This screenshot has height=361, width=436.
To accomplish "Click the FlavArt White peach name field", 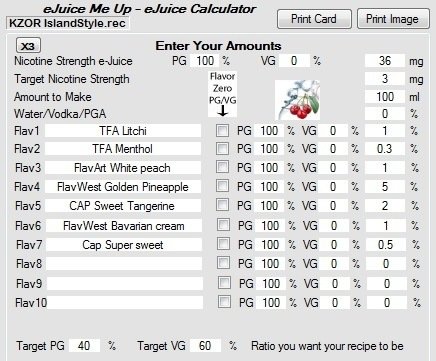I will pyautogui.click(x=123, y=168).
